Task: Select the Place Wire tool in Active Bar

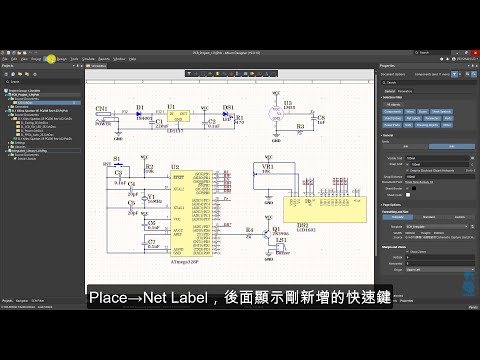Action: pyautogui.click(x=225, y=74)
